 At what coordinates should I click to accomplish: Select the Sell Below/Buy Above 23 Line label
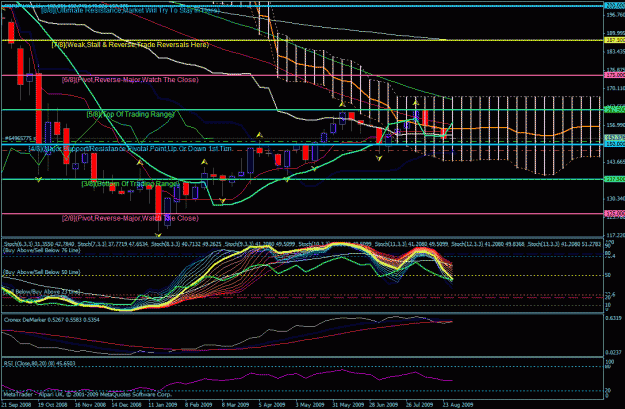point(41,292)
